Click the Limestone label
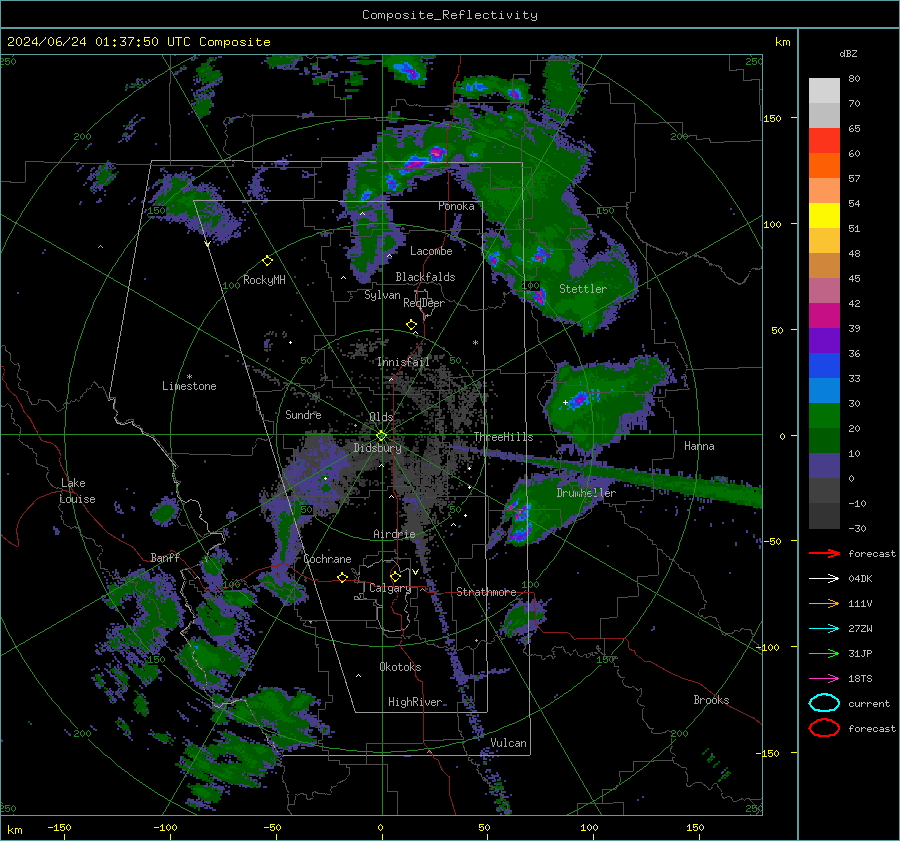The image size is (900, 841). [x=189, y=386]
